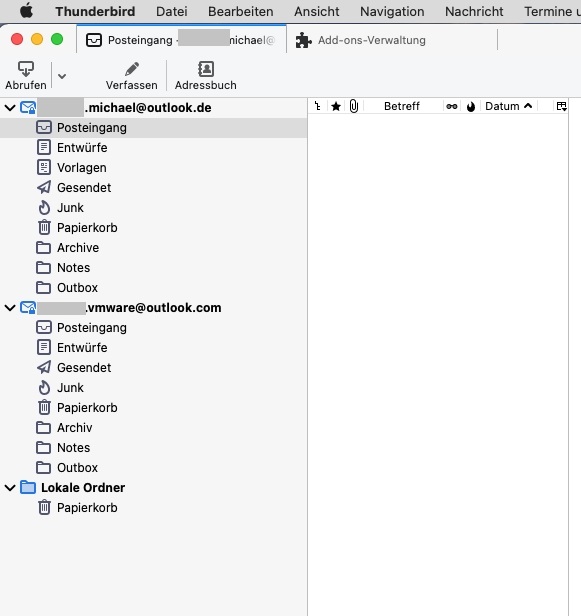Image resolution: width=581 pixels, height=616 pixels.
Task: Switch to the Posteingang tab
Action: tap(181, 40)
